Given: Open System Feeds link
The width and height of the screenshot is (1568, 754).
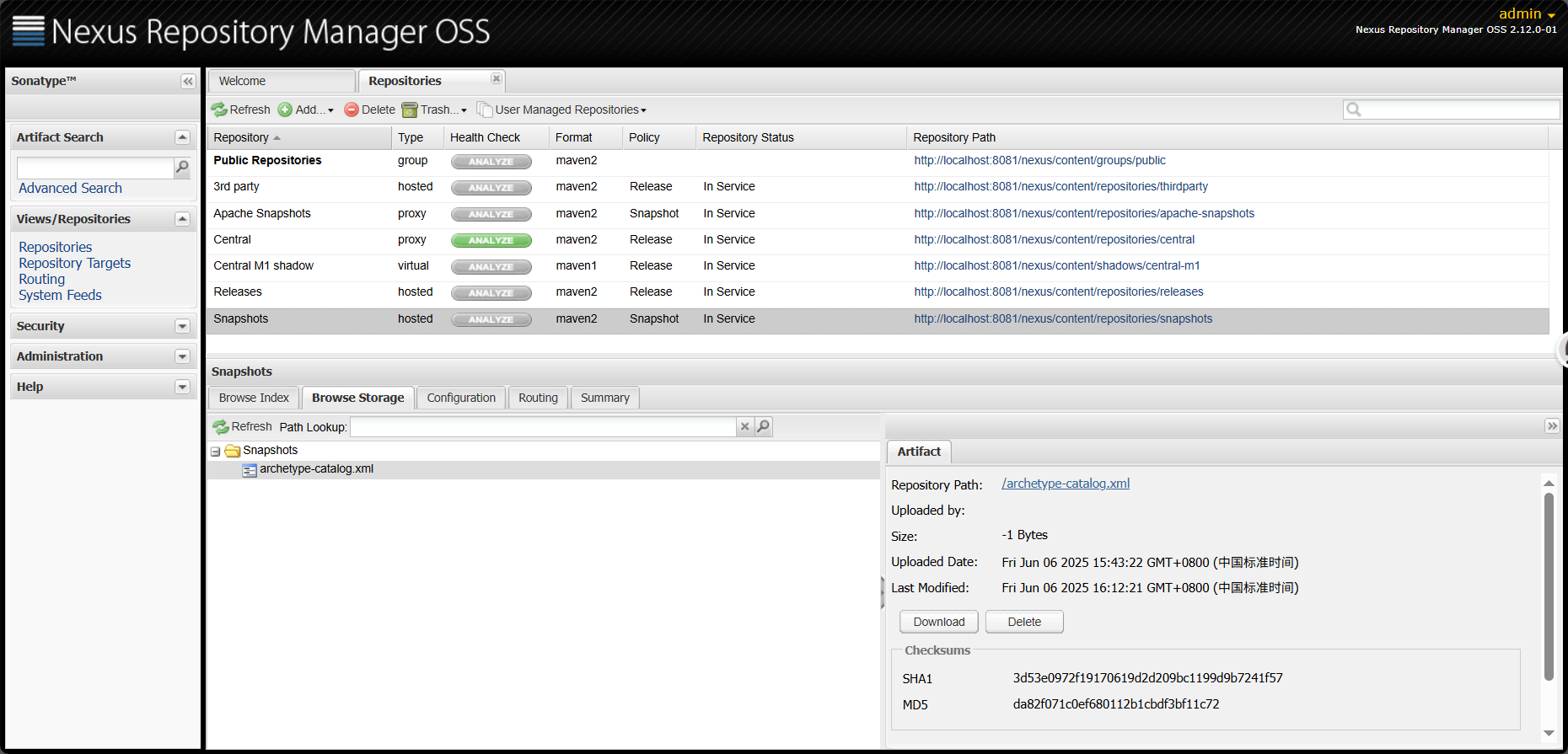Looking at the screenshot, I should 60,295.
